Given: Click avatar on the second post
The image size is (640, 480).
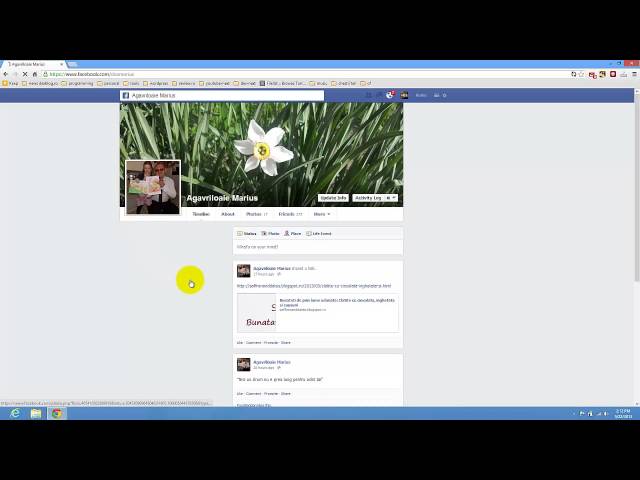Looking at the screenshot, I should coord(244,364).
